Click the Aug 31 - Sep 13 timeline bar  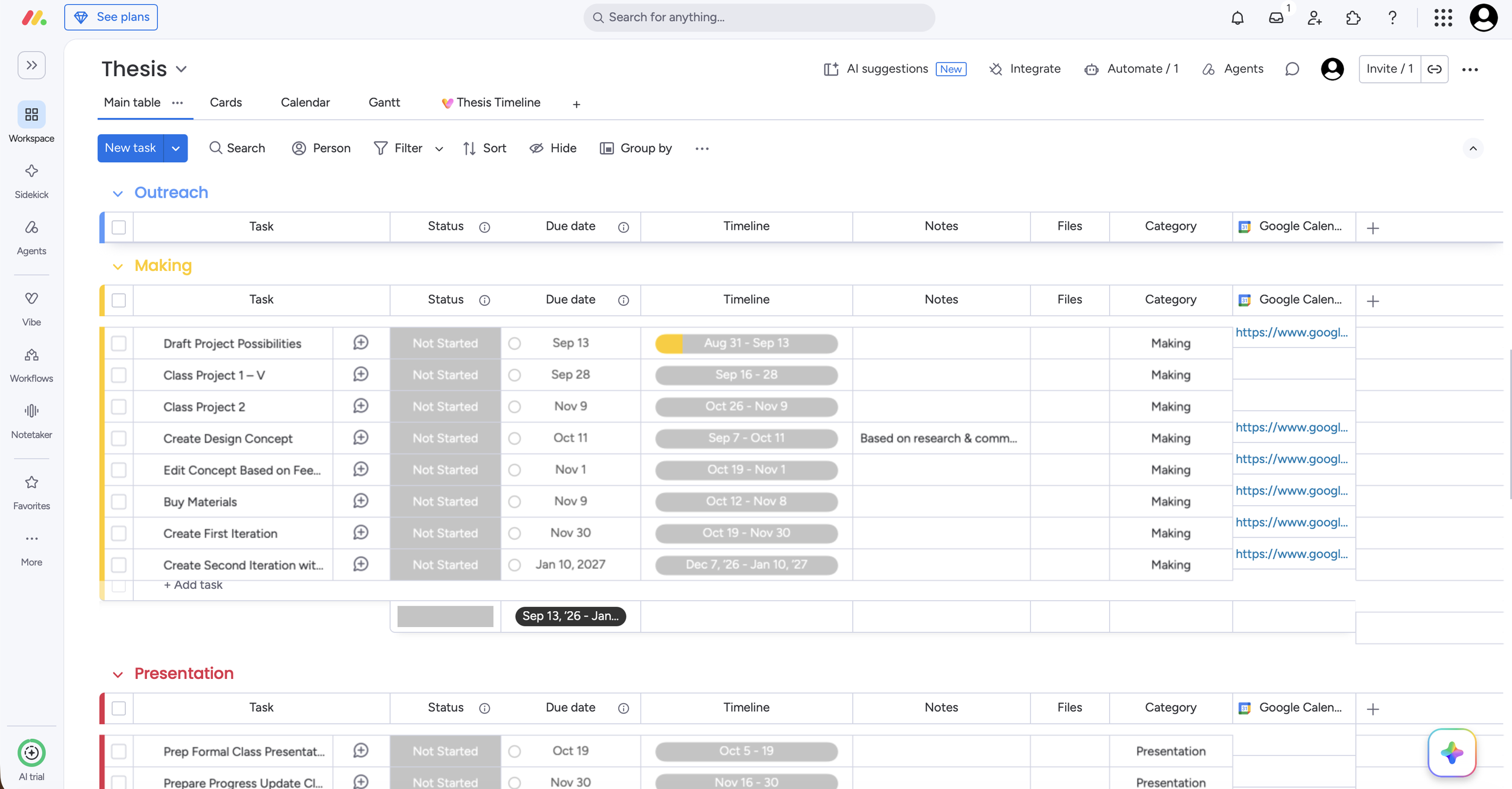tap(746, 343)
